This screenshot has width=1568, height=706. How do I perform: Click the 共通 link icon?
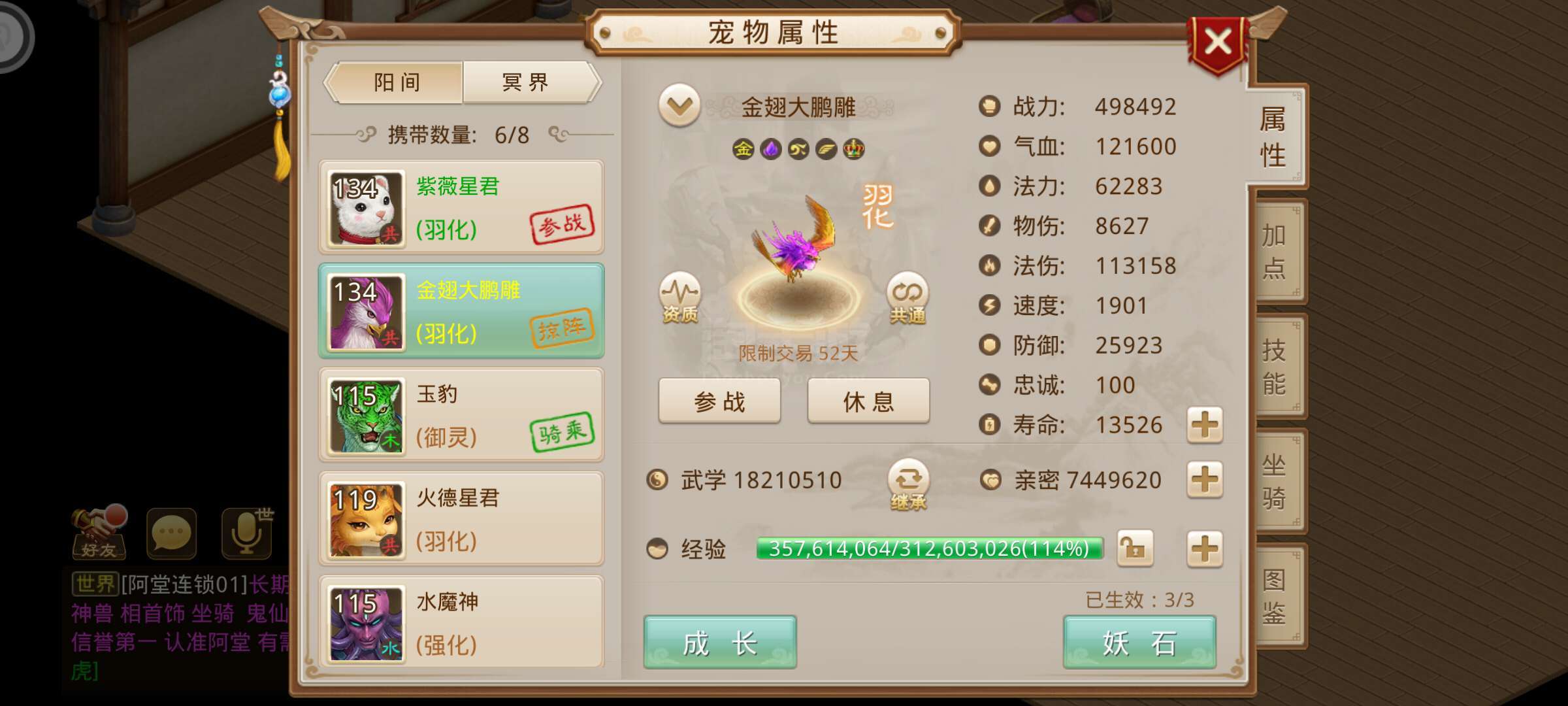pos(907,298)
